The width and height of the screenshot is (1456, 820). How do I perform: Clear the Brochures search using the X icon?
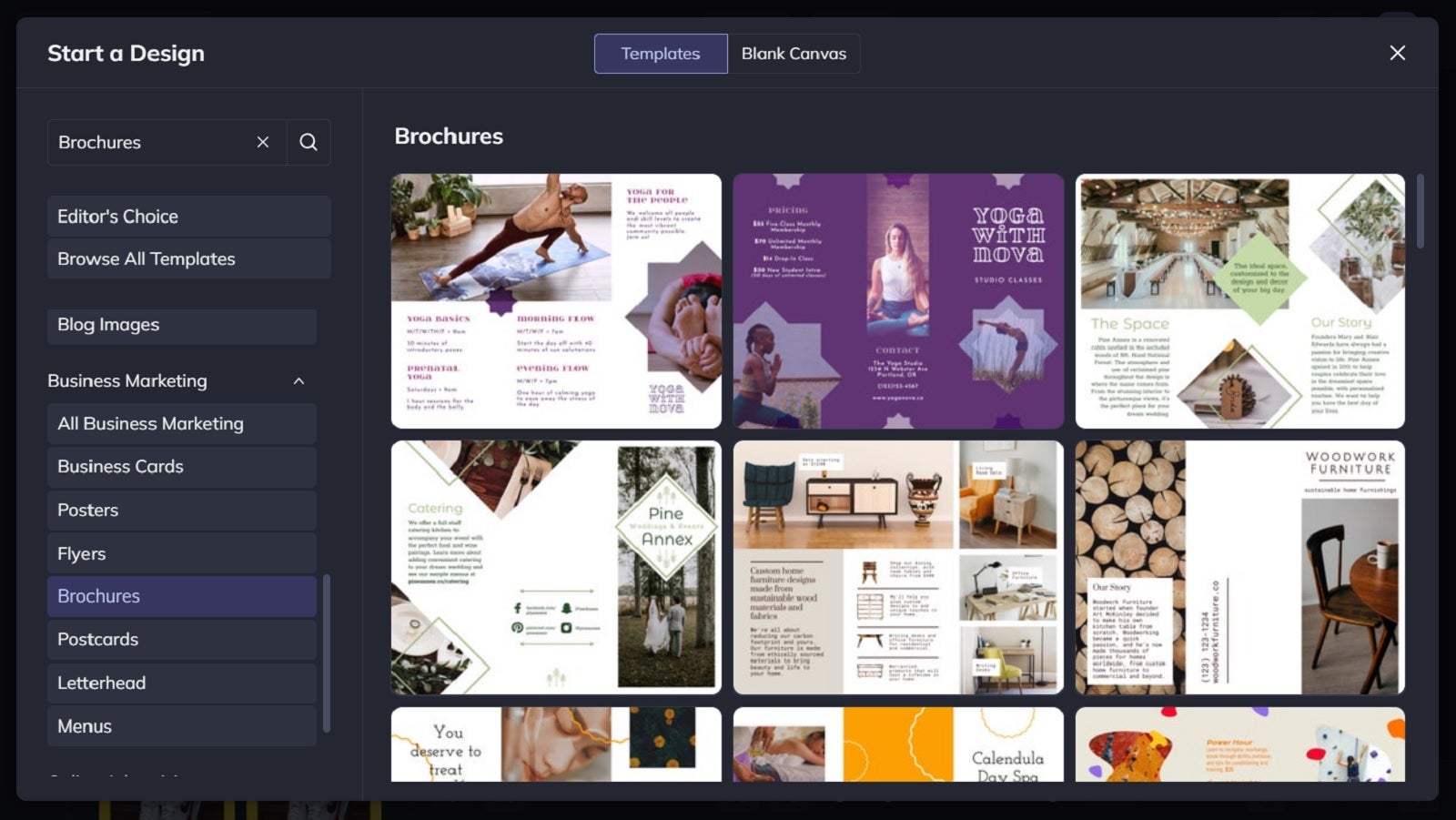263,142
